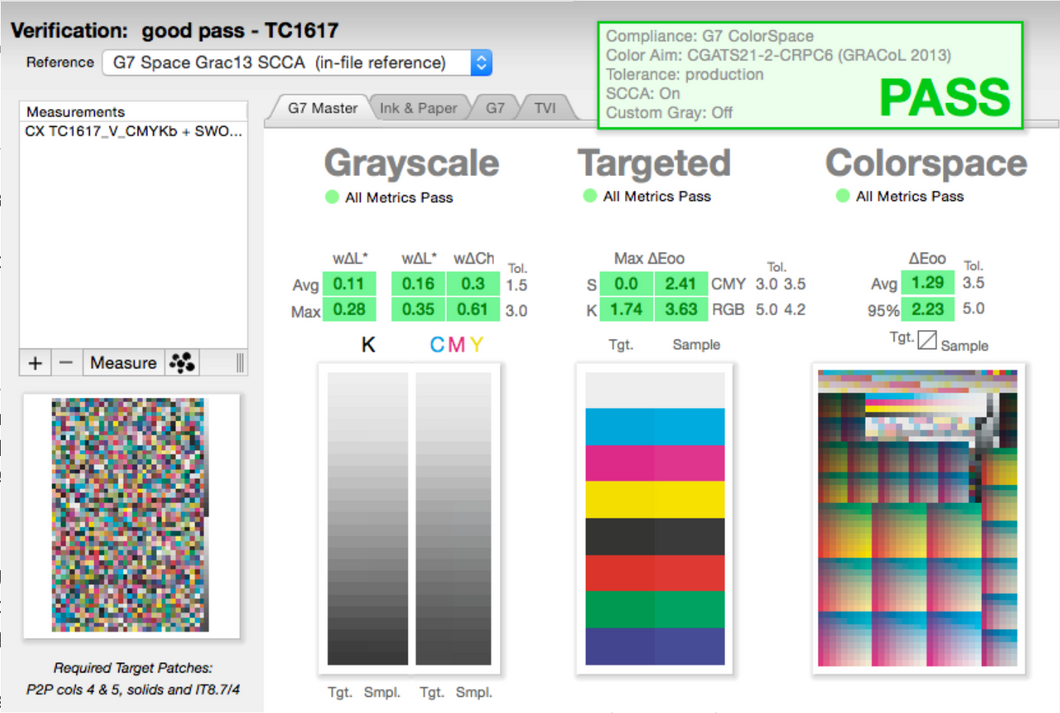Click the Tgt./Sample diagonal square icon
The image size is (1060, 713).
[927, 341]
